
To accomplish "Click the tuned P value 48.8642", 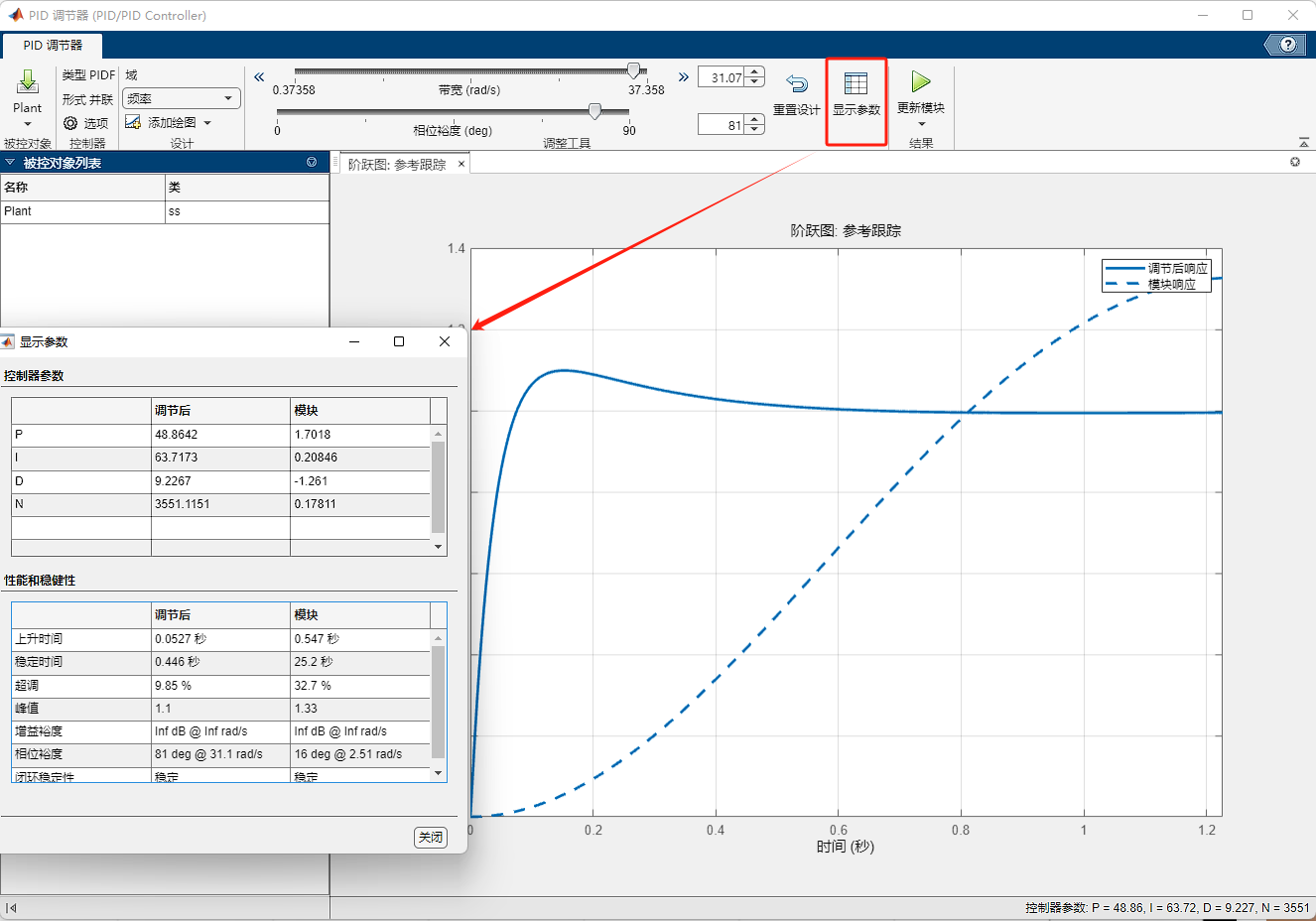I will click(x=177, y=435).
